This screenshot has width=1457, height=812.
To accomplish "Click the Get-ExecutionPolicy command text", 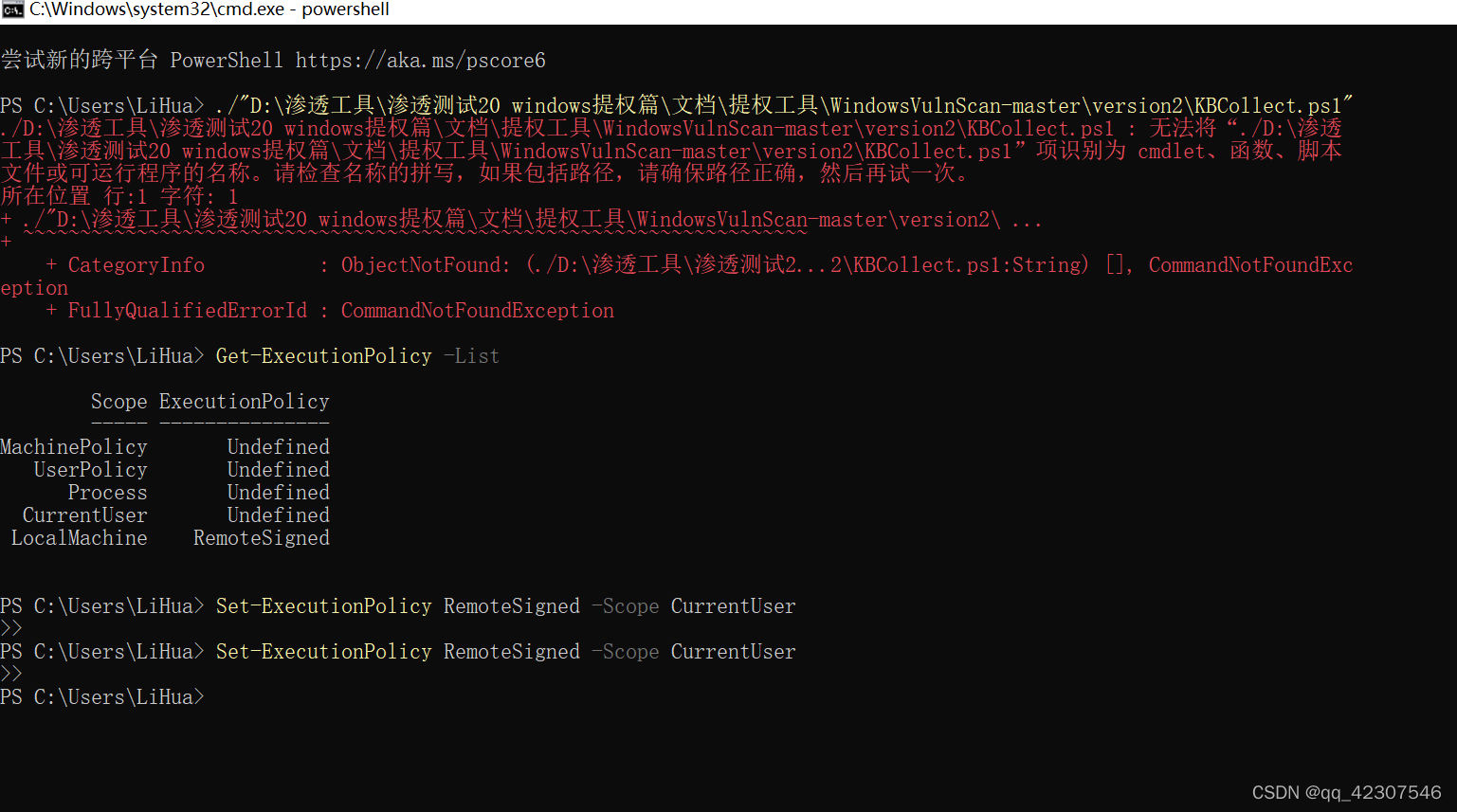I will click(323, 356).
